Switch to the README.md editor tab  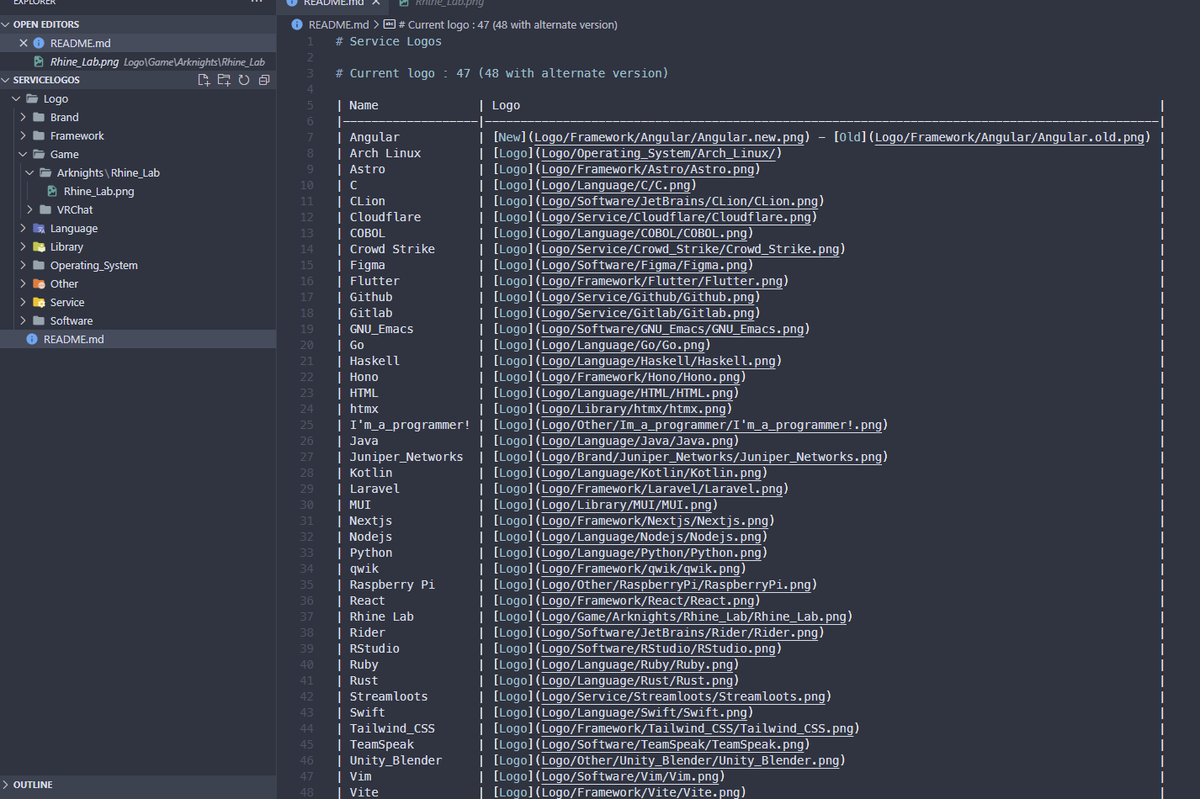pos(333,4)
